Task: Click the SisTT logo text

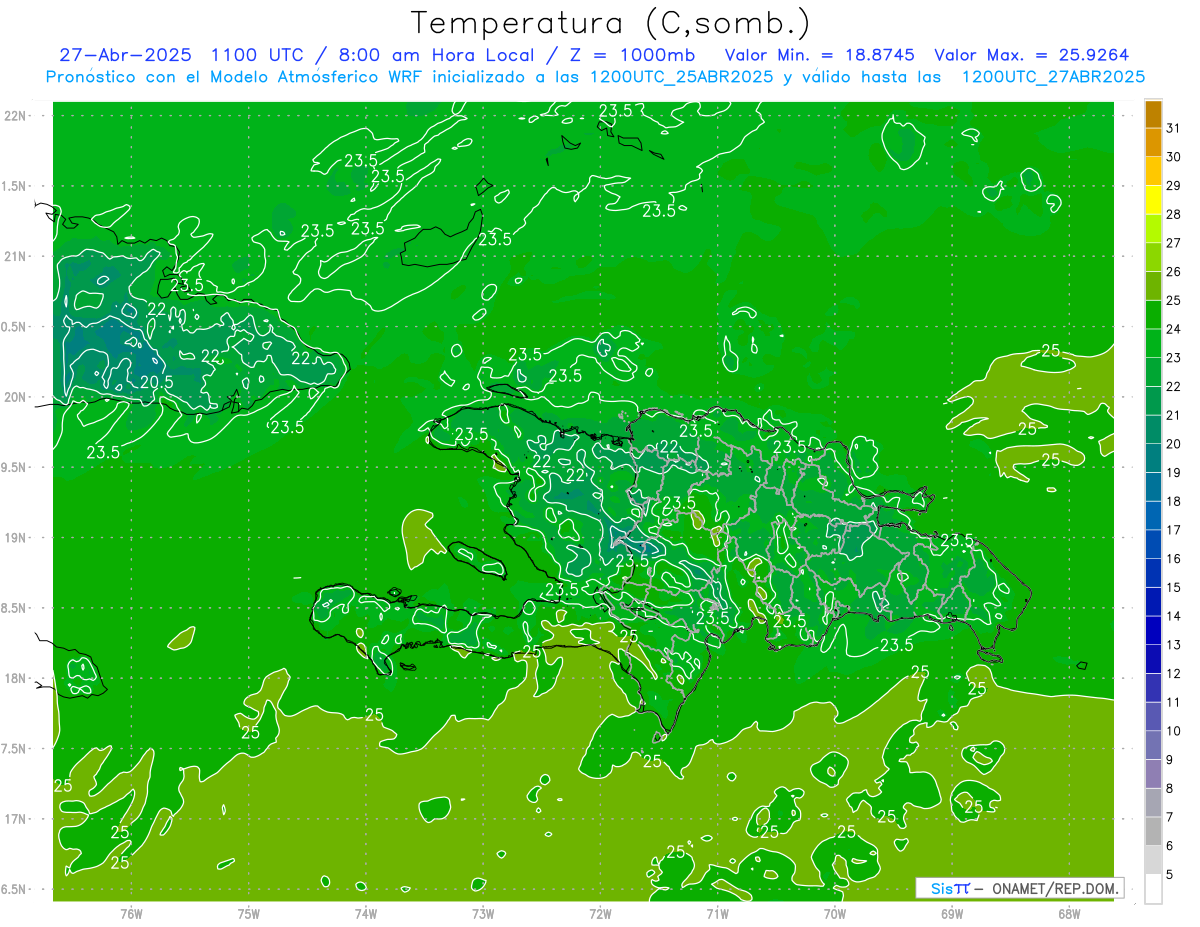Action: point(949,888)
